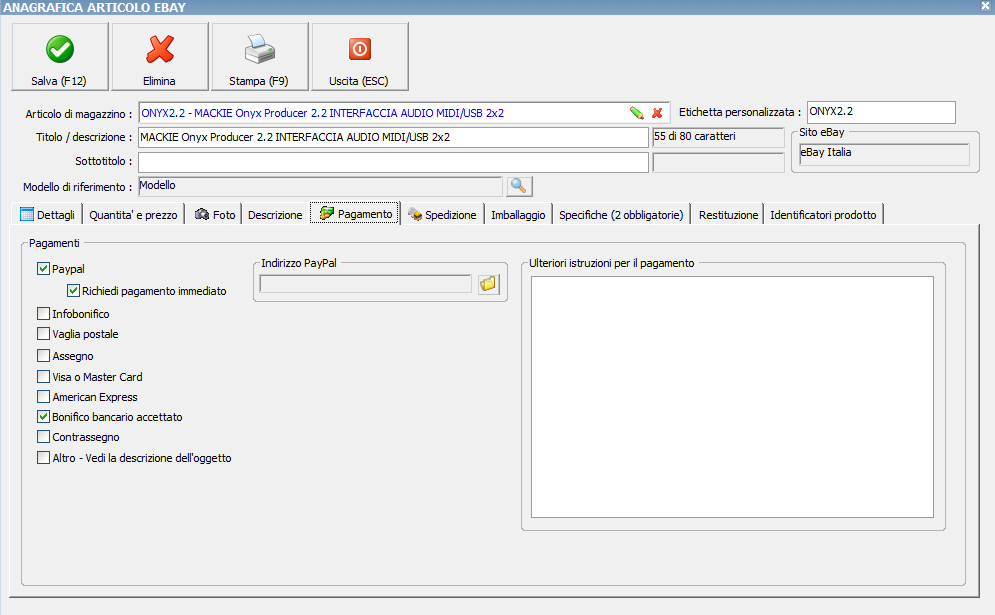Switch to Quantita' e prezzo tab
This screenshot has width=995, height=615.
pyautogui.click(x=133, y=215)
